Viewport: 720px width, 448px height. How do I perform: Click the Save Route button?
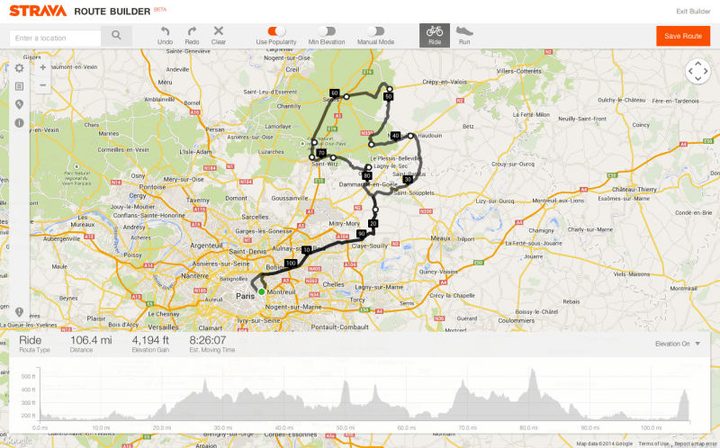point(683,36)
